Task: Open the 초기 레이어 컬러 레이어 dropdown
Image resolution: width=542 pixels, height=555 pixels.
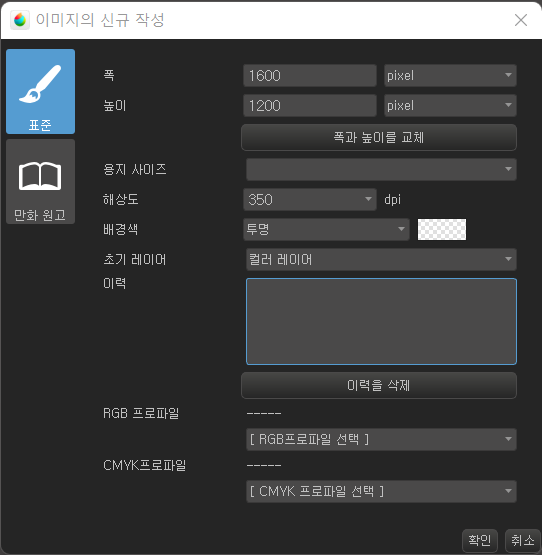Action: click(381, 259)
